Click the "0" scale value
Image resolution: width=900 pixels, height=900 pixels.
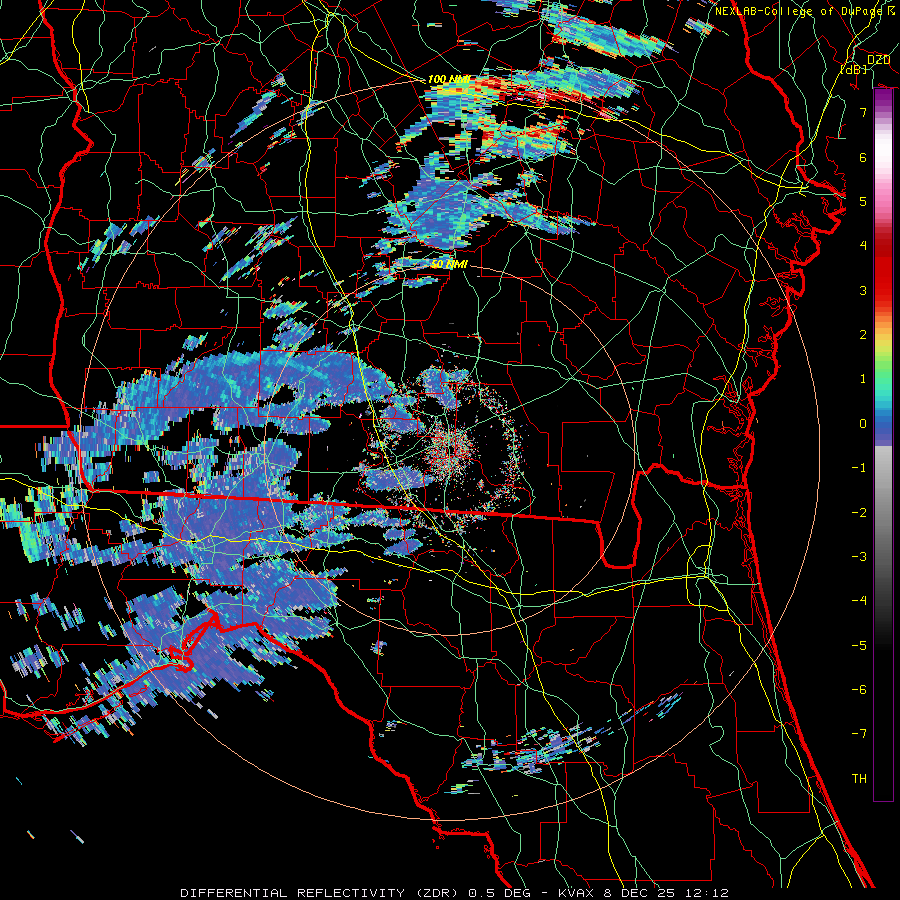(863, 424)
